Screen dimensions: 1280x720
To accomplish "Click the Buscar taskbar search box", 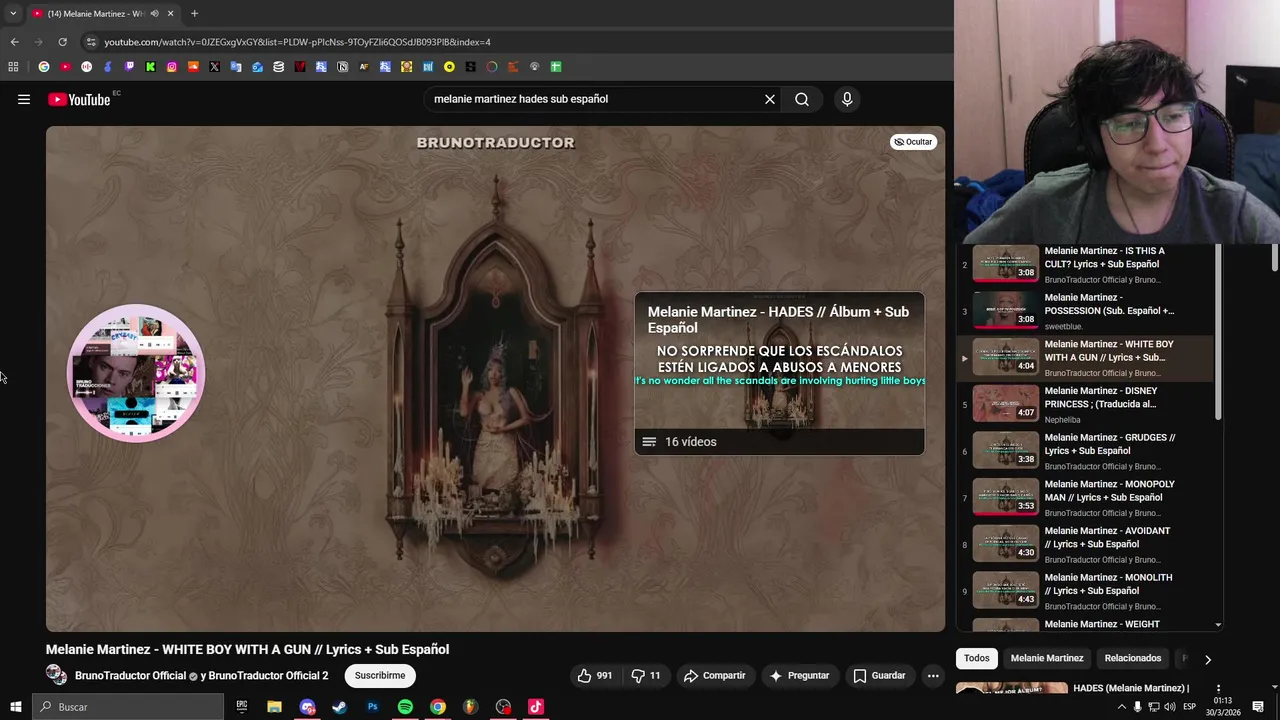I will coord(128,707).
